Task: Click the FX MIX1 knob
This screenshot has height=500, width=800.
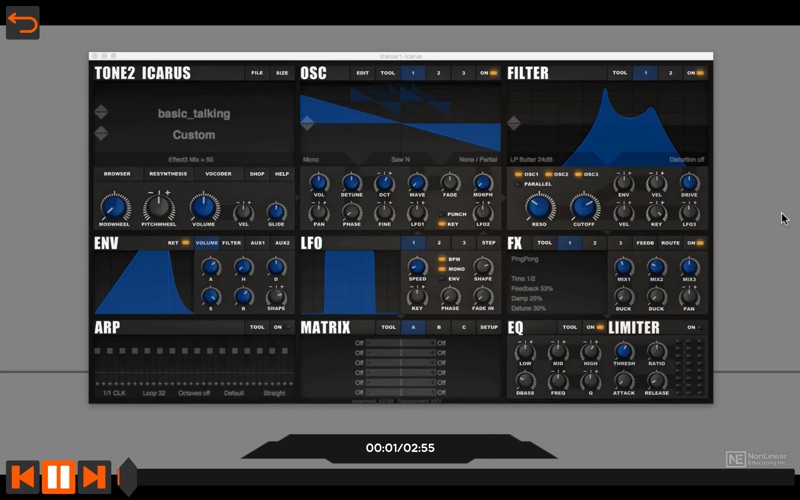Action: [x=623, y=267]
